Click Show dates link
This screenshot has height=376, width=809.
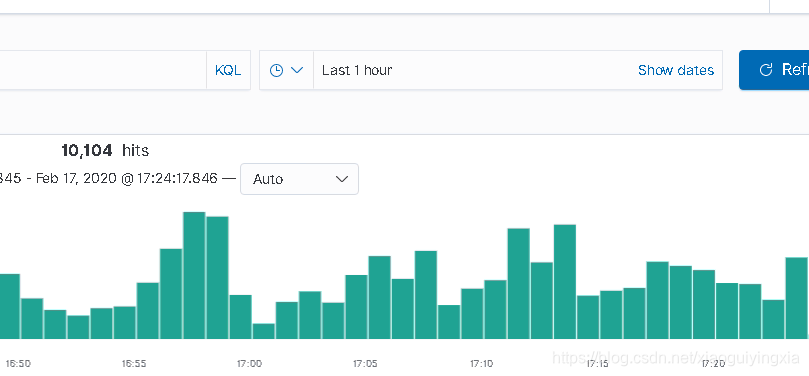(676, 70)
